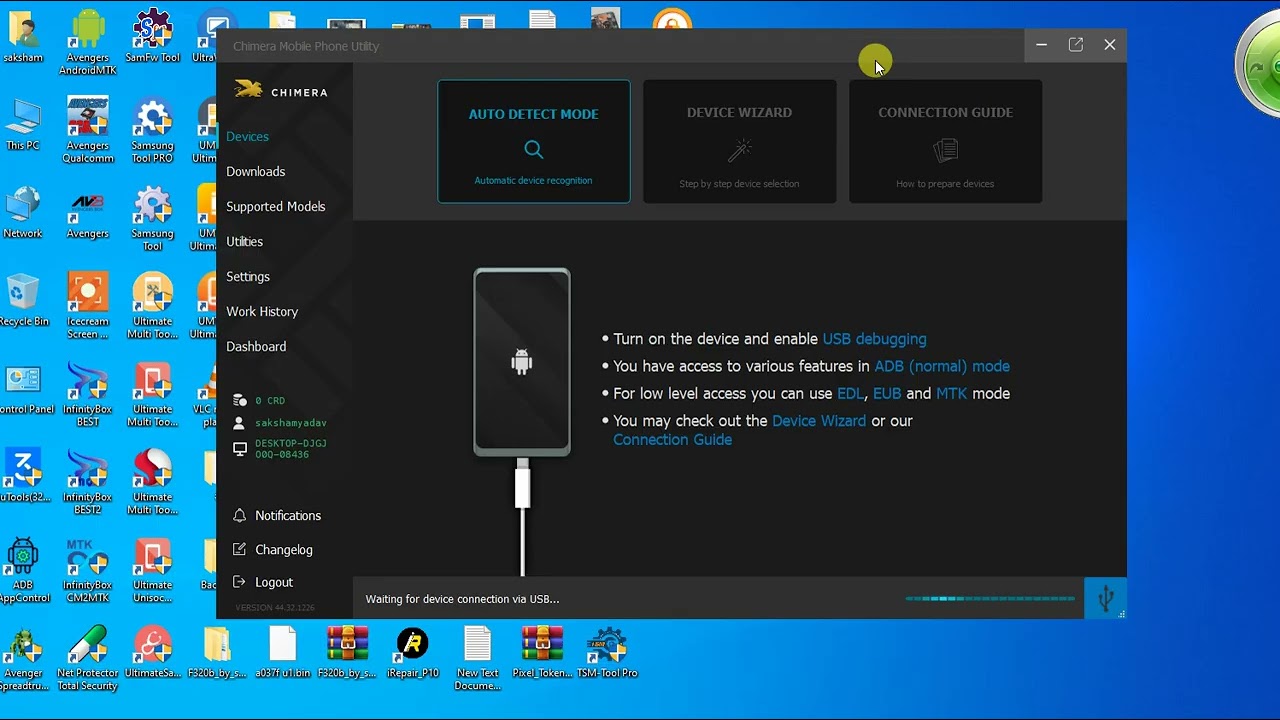Select Avengers AndroidMTK desktop icon
The image size is (1280, 720).
(x=87, y=42)
